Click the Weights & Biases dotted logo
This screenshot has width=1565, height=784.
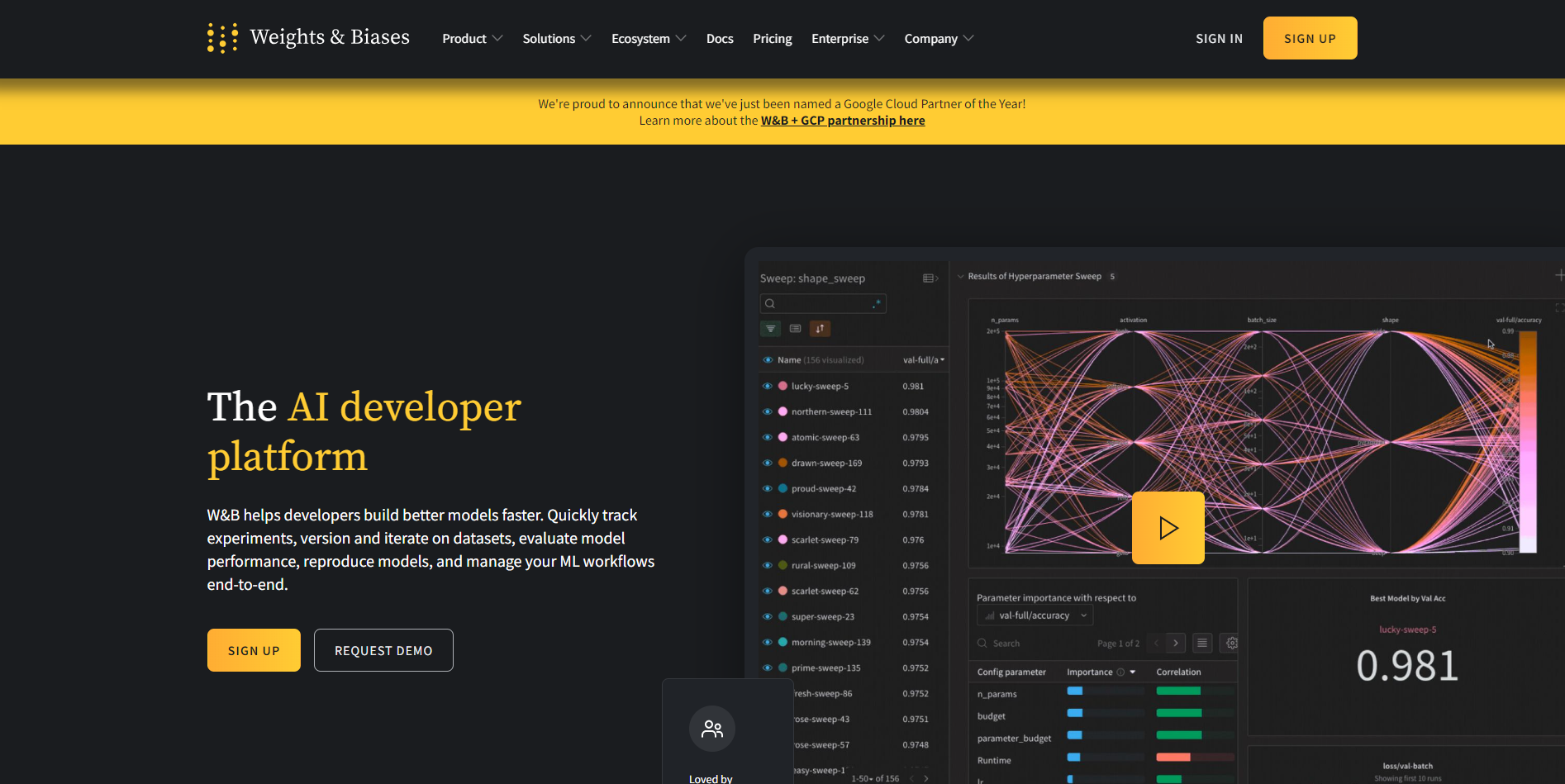[x=222, y=38]
